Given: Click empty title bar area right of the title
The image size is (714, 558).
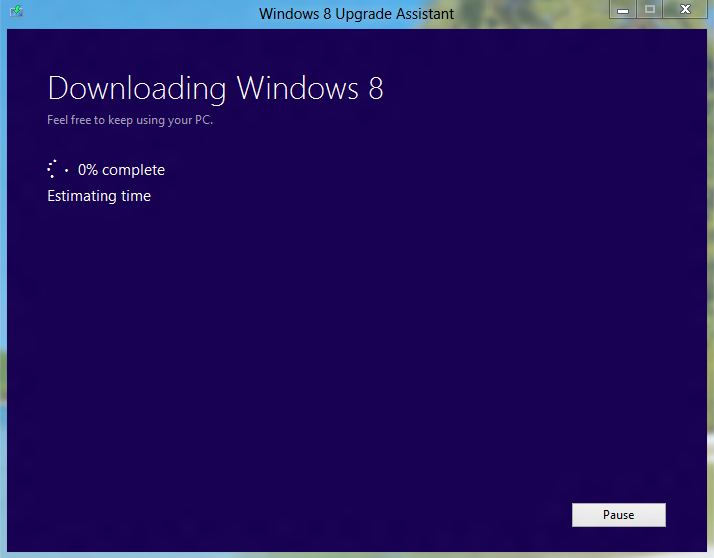Looking at the screenshot, I should click(530, 13).
